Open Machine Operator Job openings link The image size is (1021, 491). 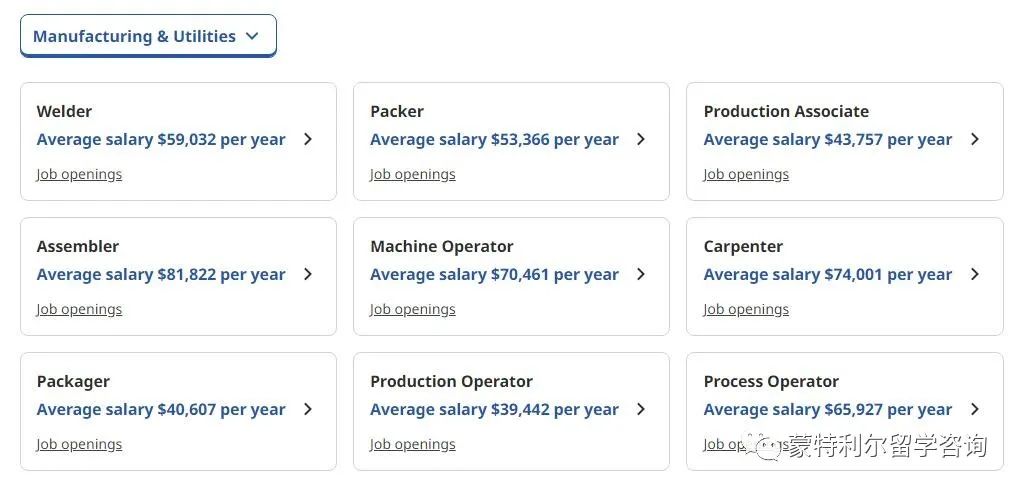[x=413, y=309]
